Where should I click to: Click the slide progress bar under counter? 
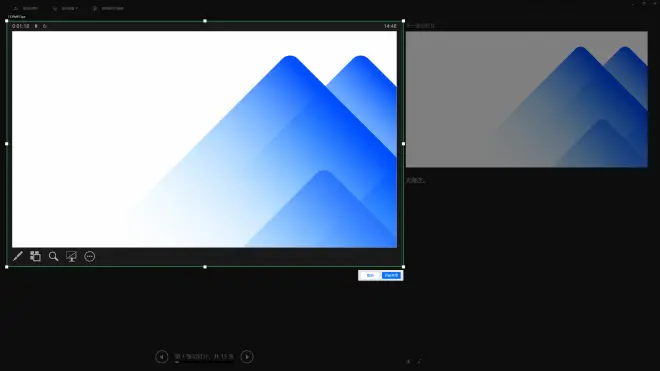click(204, 362)
